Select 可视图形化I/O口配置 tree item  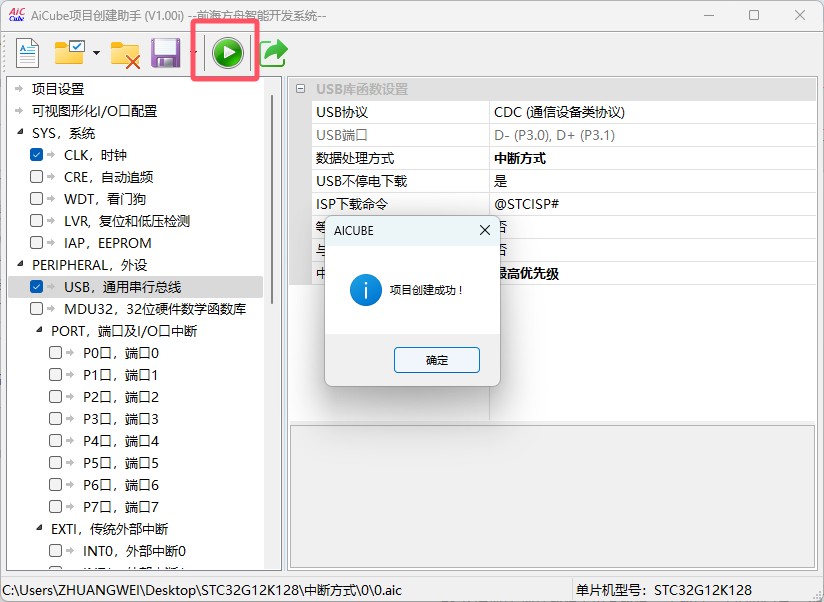[x=95, y=111]
